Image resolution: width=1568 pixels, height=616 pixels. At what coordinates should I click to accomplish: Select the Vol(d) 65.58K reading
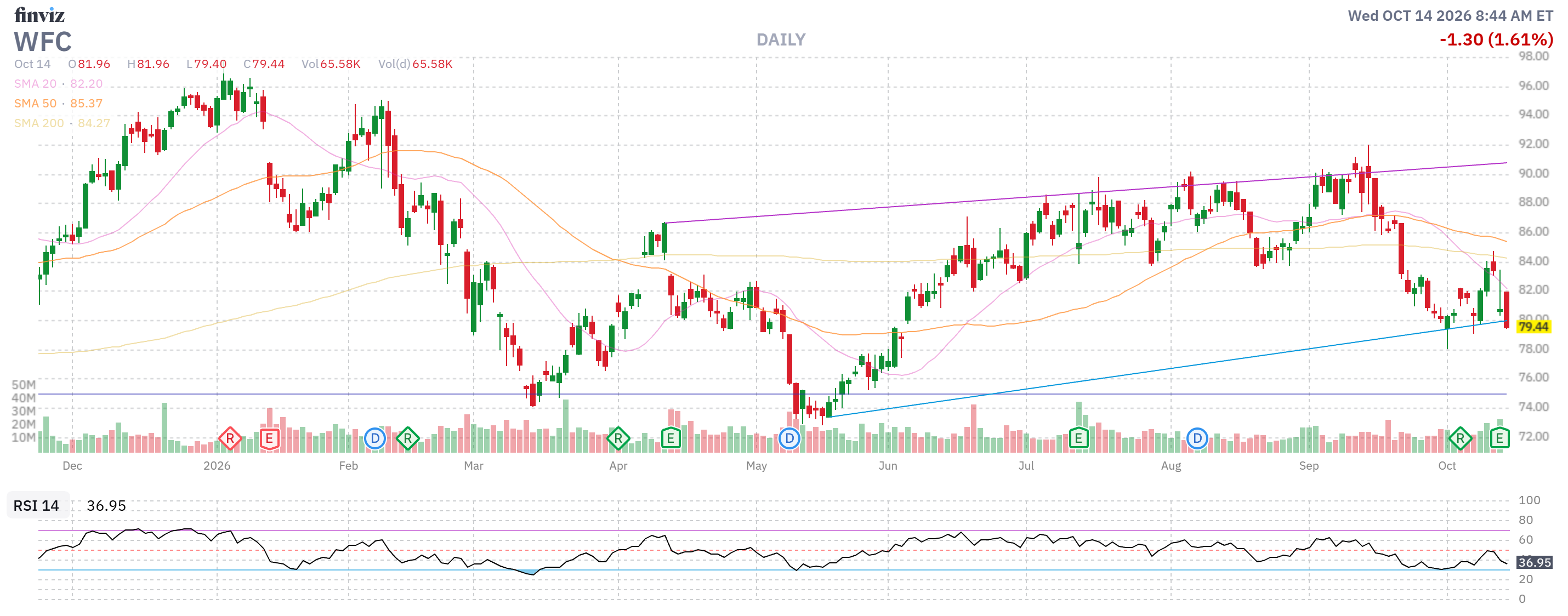coord(415,65)
